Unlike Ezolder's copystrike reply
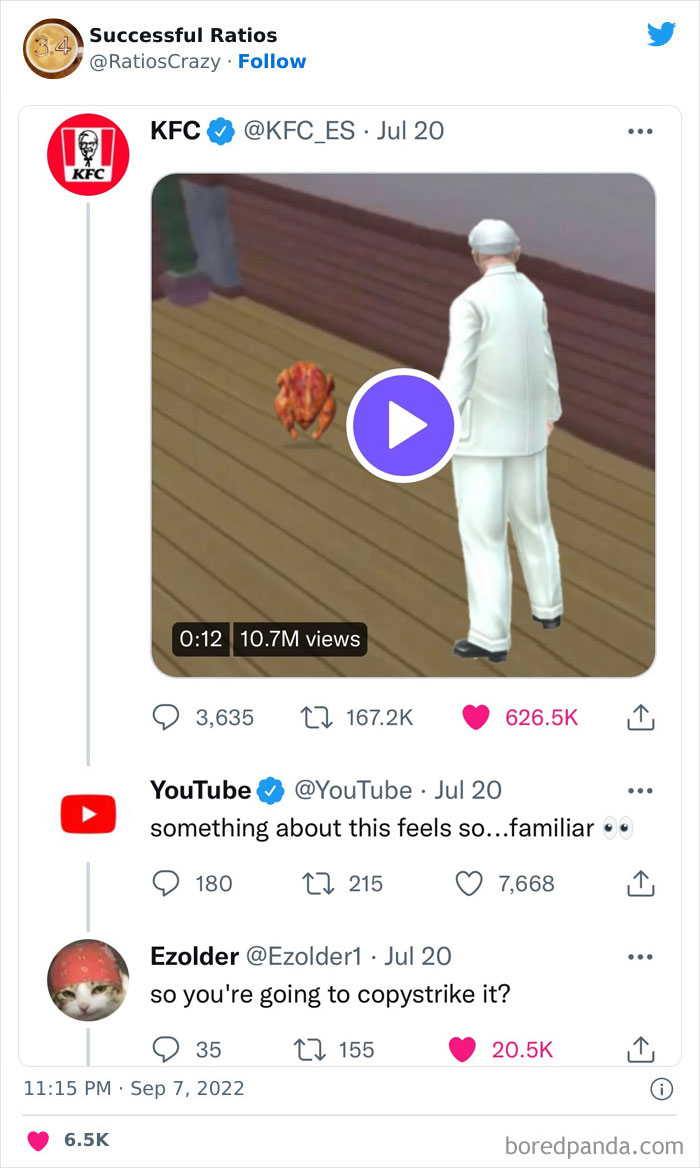Viewport: 700px width, 1168px height. click(461, 1049)
